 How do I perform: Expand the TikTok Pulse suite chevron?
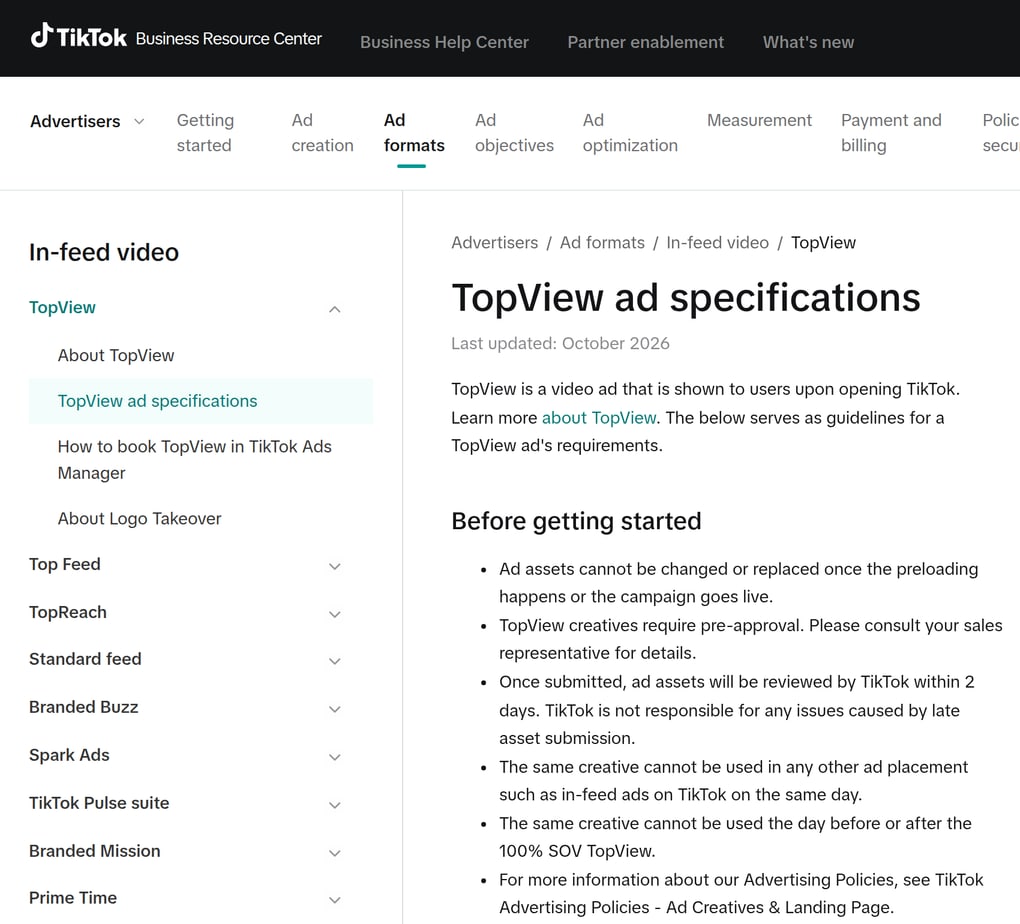coord(334,806)
